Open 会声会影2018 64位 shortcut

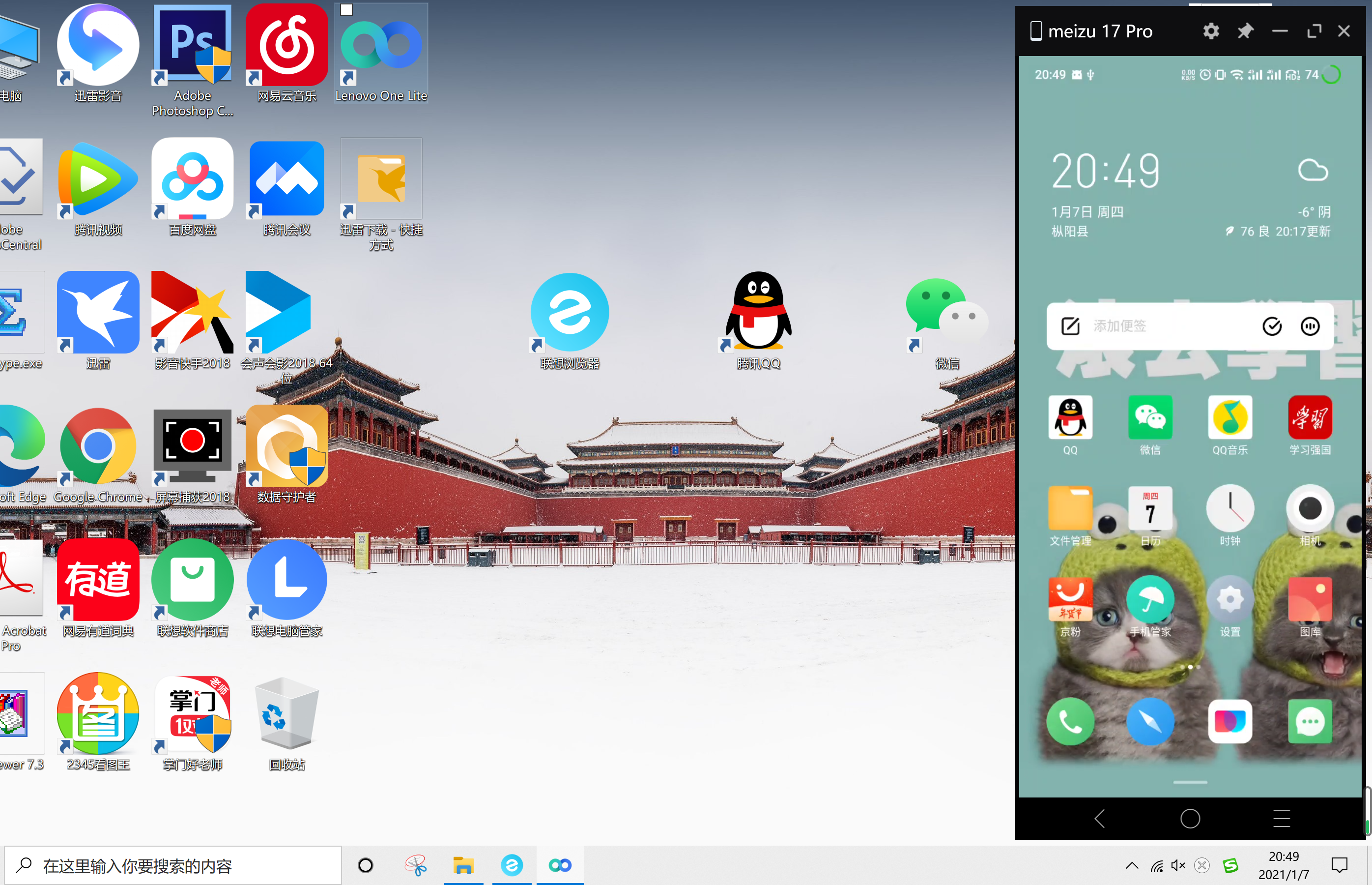pyautogui.click(x=286, y=327)
